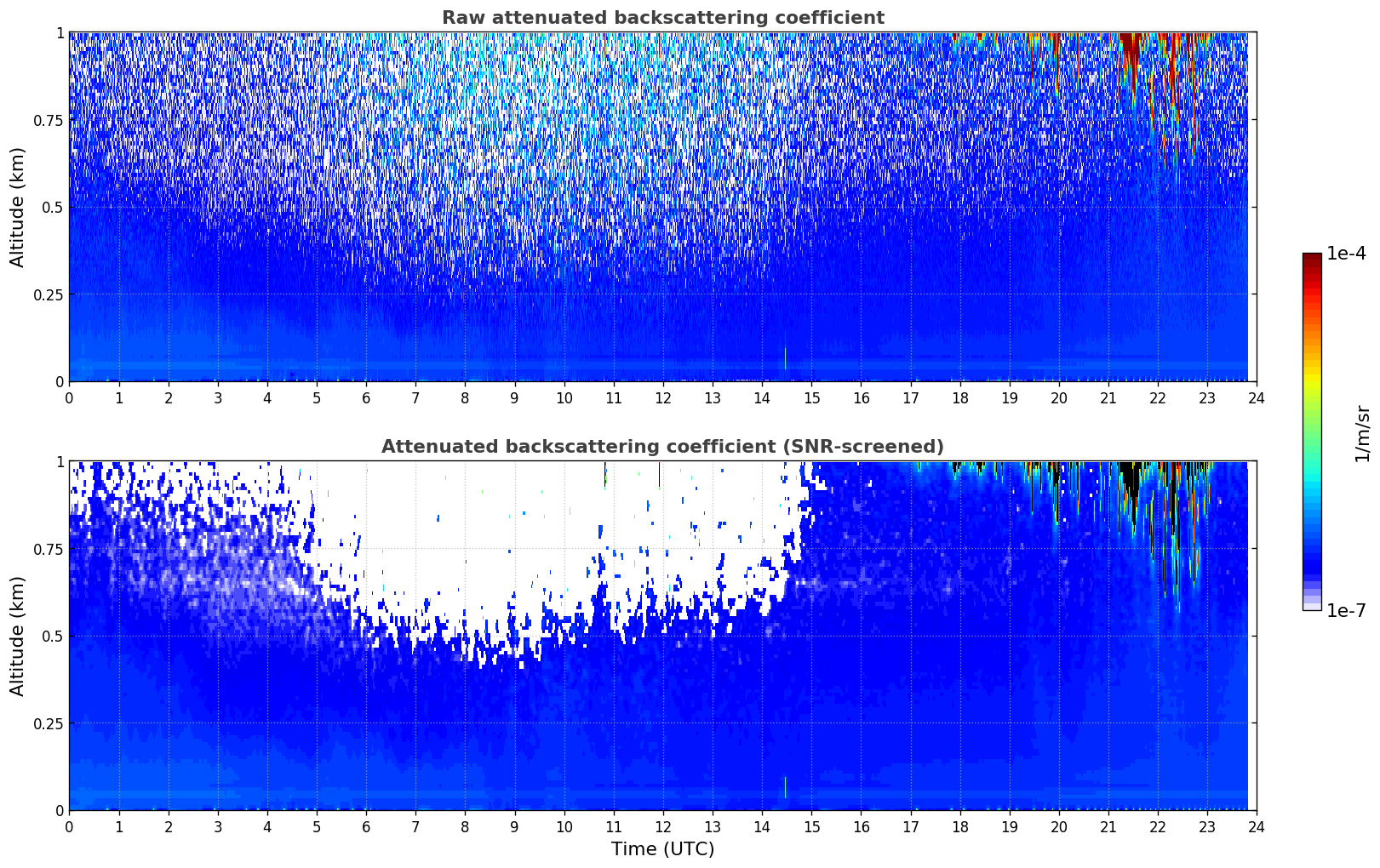Click hour tick 9 under the SNR-screened plot
The width and height of the screenshot is (1380, 868).
tap(514, 826)
